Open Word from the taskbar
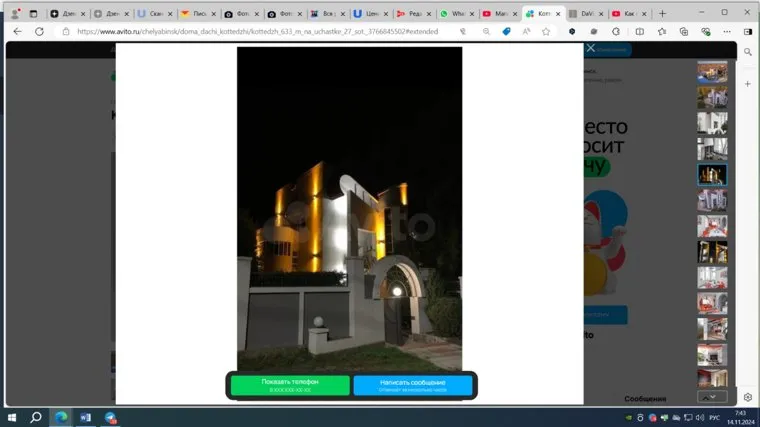The height and width of the screenshot is (427, 760). tap(85, 417)
